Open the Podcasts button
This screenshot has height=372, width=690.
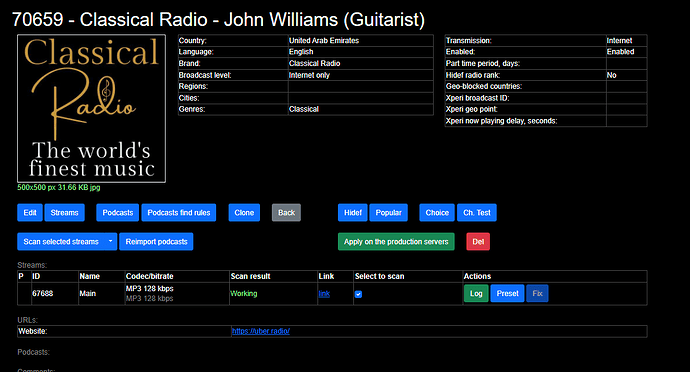(117, 213)
